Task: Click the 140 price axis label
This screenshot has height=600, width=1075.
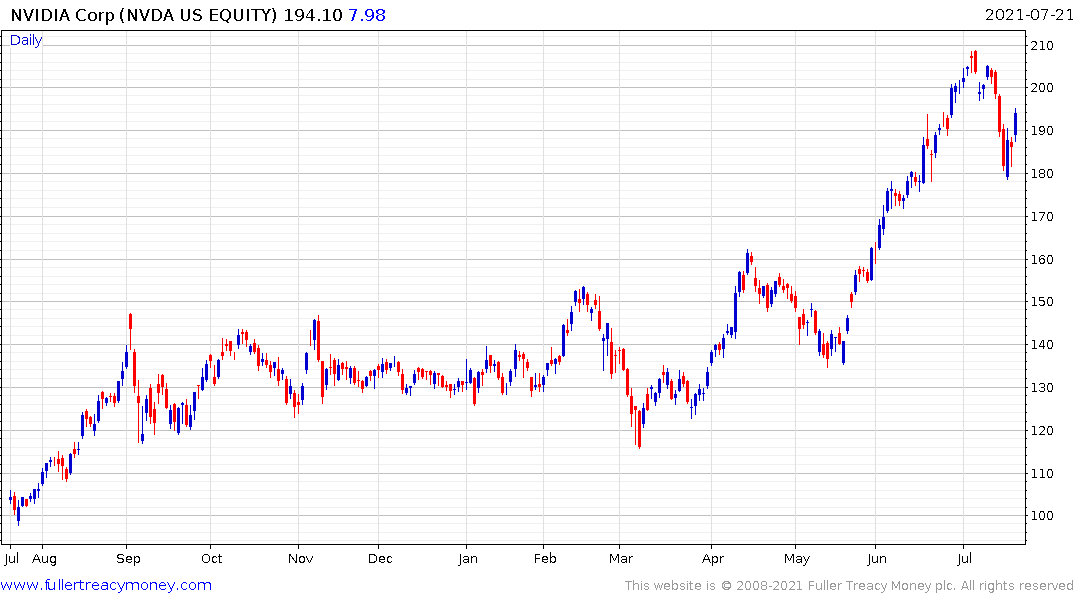Action: coord(1042,345)
